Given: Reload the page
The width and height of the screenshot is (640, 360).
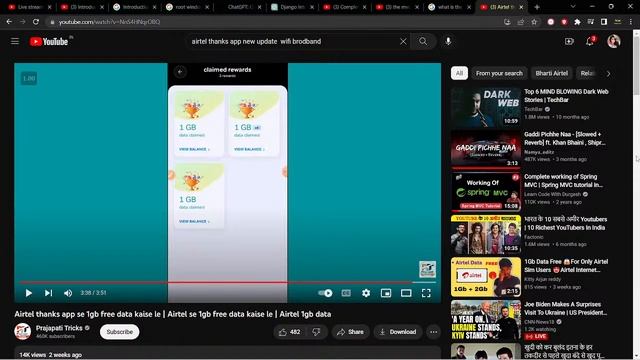Looking at the screenshot, I should 36,22.
